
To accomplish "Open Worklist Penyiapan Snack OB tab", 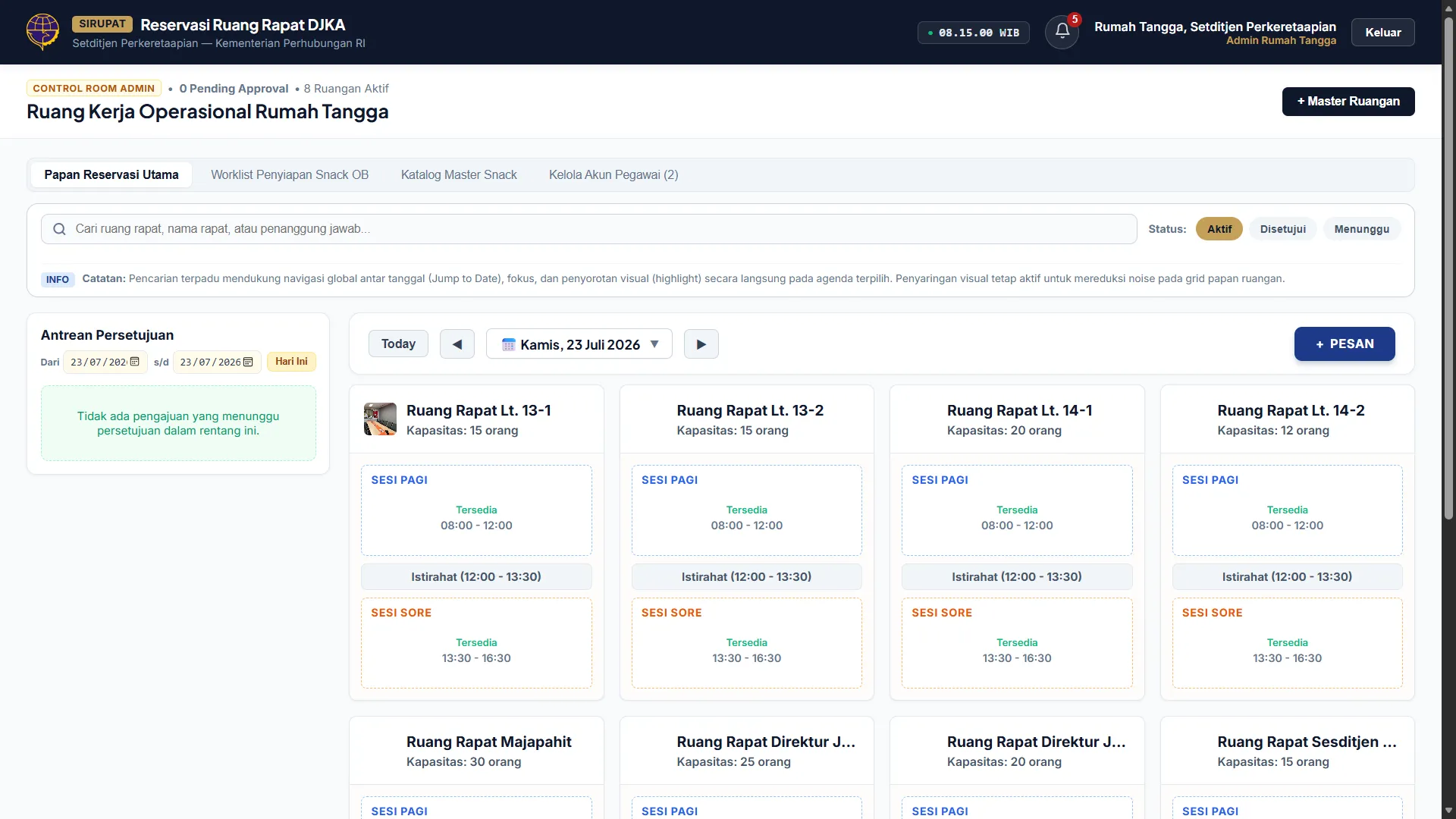I will coord(290,174).
